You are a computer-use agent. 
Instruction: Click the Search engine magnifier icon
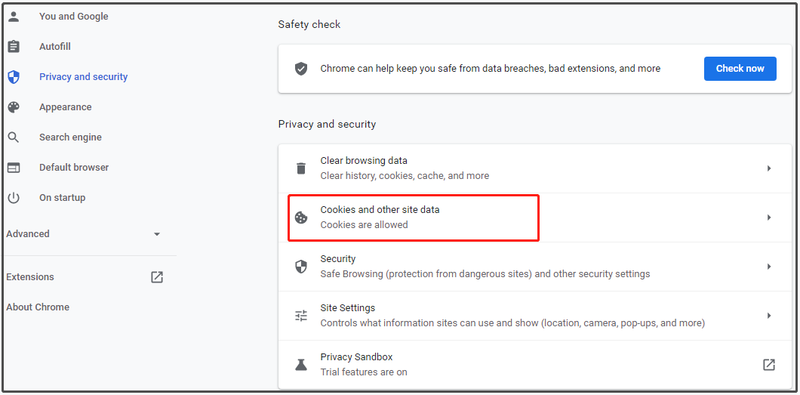[13, 137]
